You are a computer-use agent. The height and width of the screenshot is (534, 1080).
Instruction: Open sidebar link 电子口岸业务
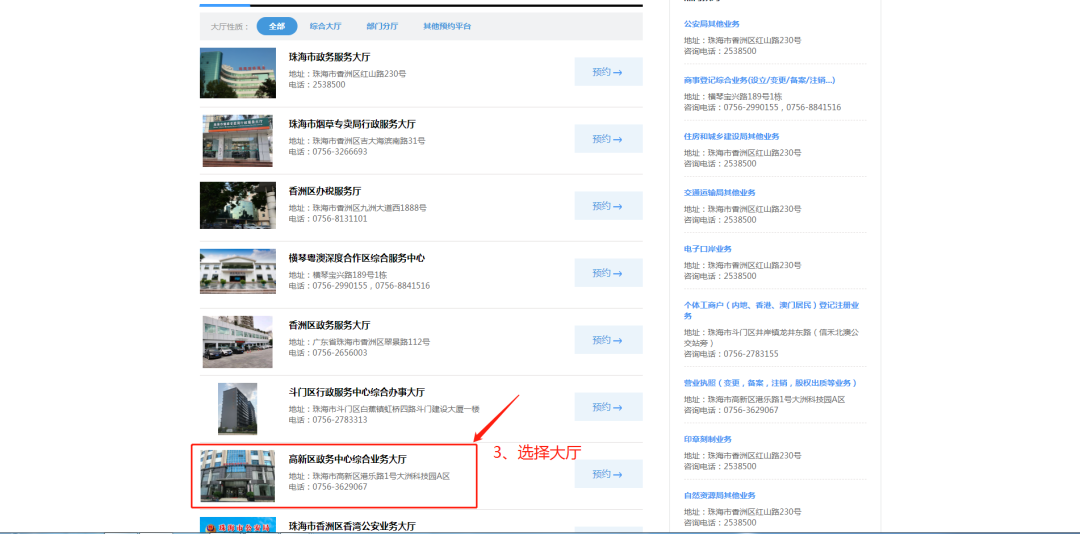pyautogui.click(x=707, y=249)
